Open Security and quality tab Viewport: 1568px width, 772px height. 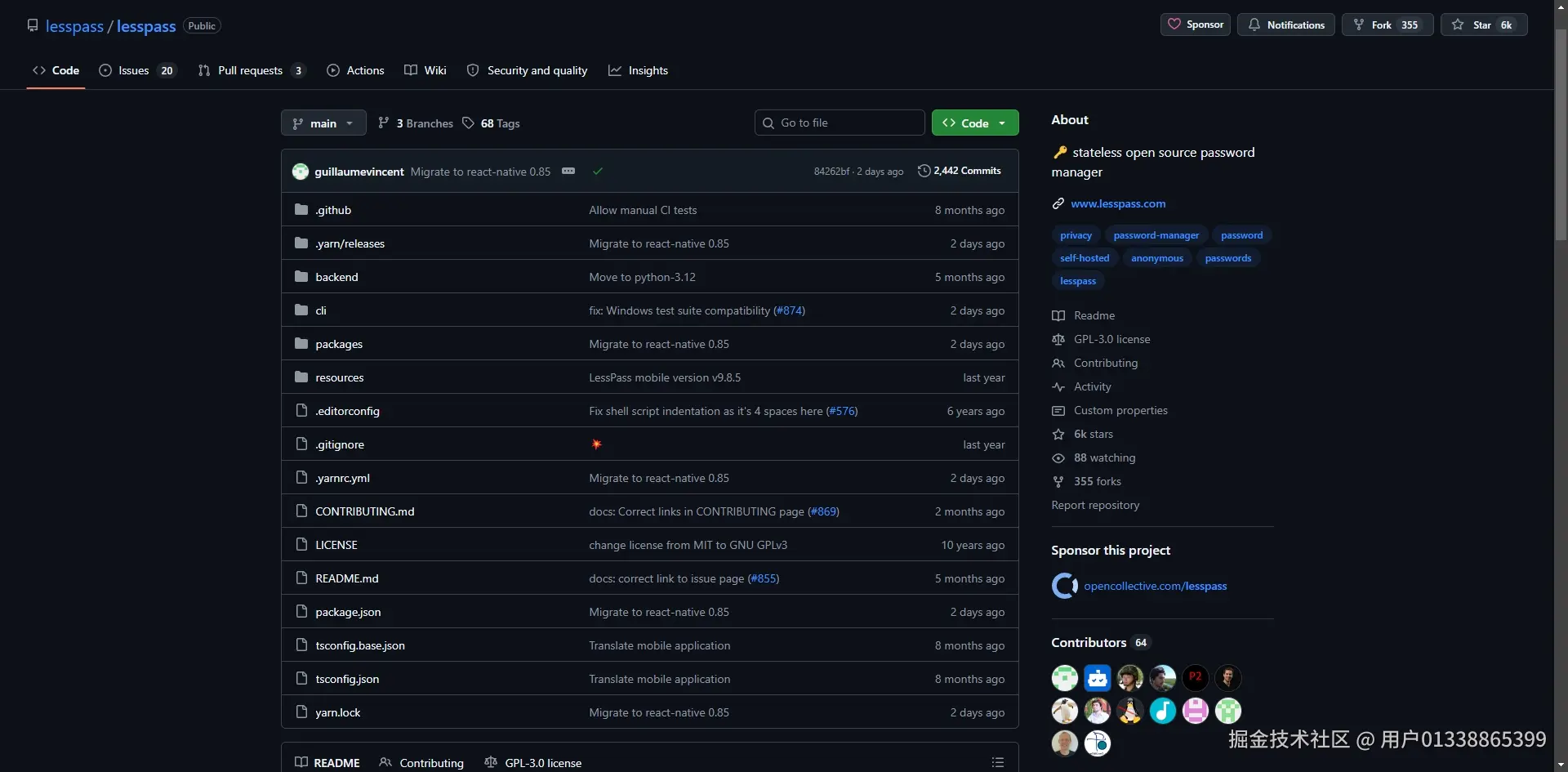(527, 70)
